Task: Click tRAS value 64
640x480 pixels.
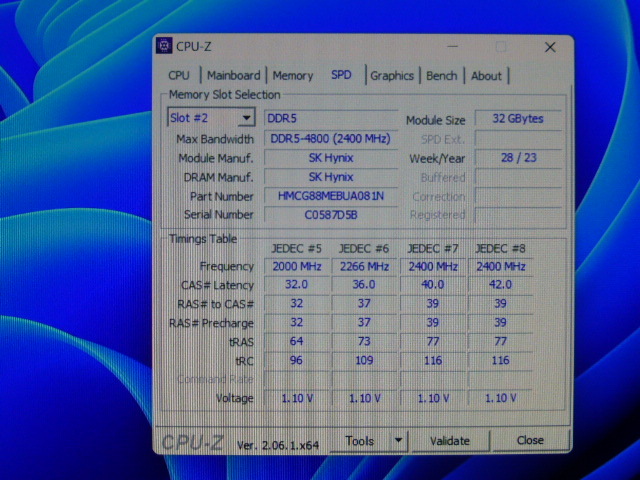Action: point(297,341)
